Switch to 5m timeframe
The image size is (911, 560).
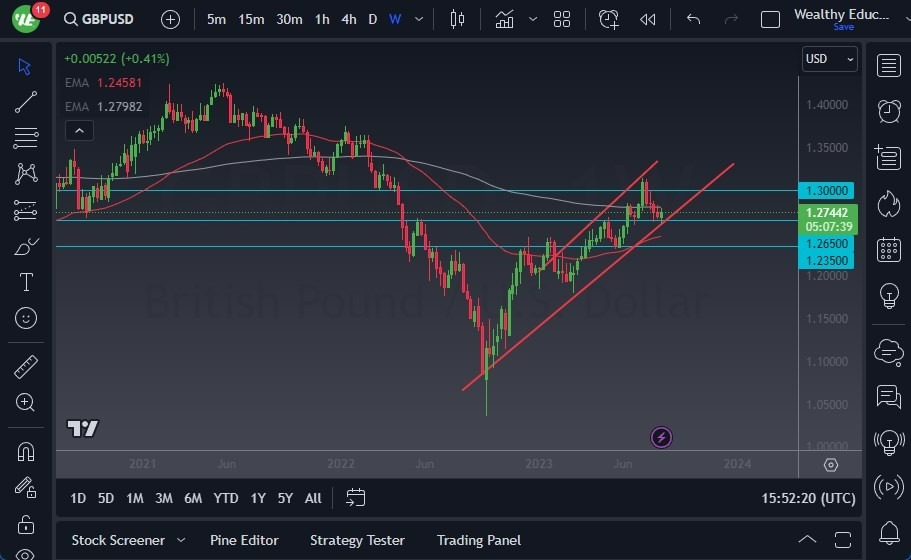point(216,19)
